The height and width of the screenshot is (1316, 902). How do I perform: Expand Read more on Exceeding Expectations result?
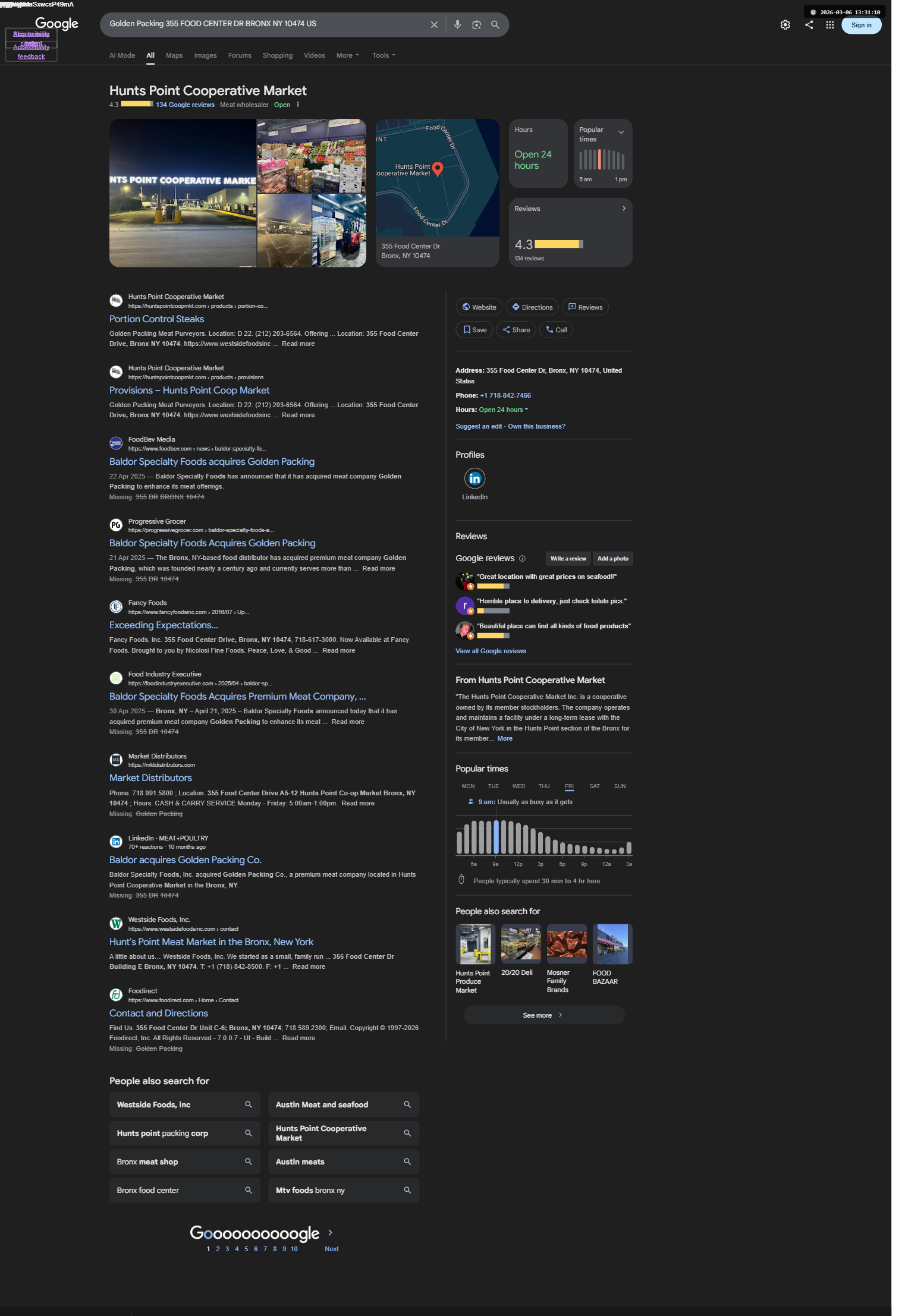click(x=338, y=650)
